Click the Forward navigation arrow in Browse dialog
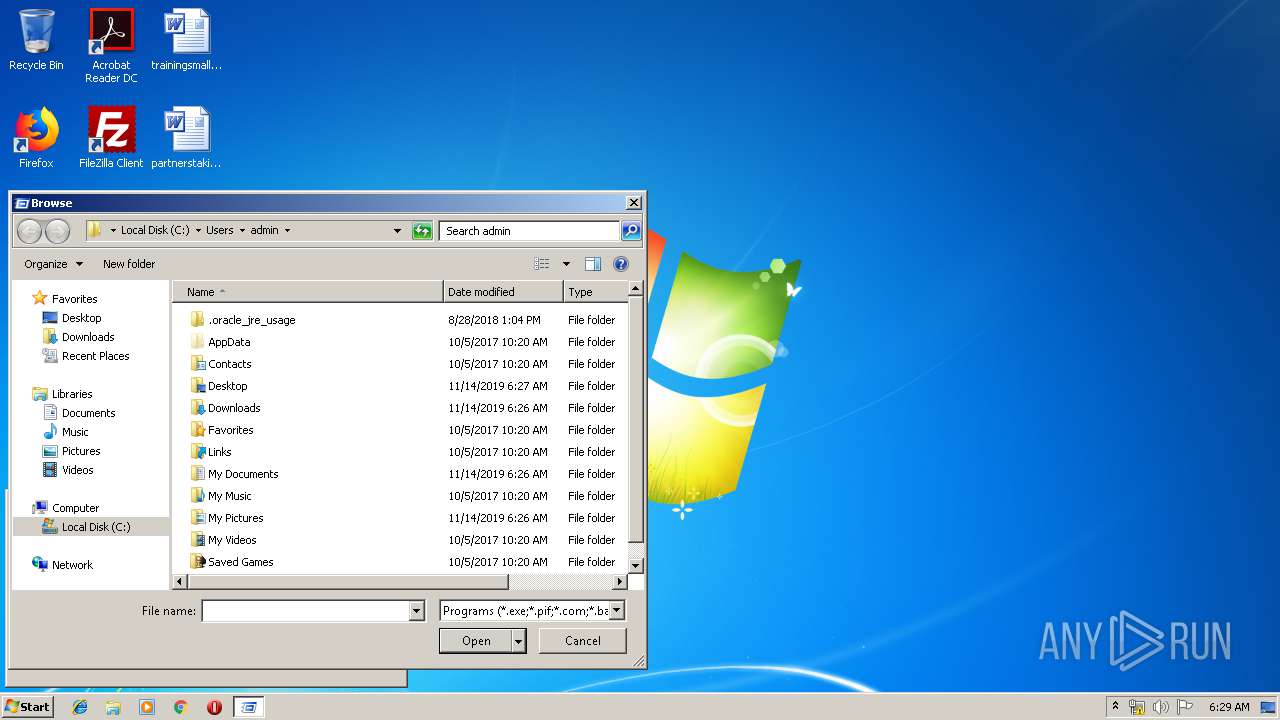The image size is (1280, 720). (57, 231)
